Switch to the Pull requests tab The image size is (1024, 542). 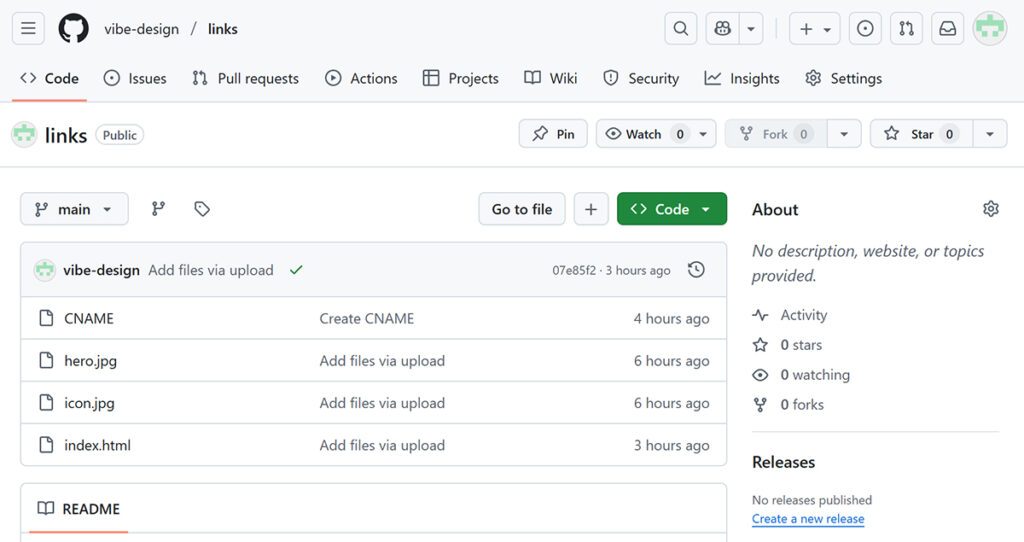click(246, 78)
